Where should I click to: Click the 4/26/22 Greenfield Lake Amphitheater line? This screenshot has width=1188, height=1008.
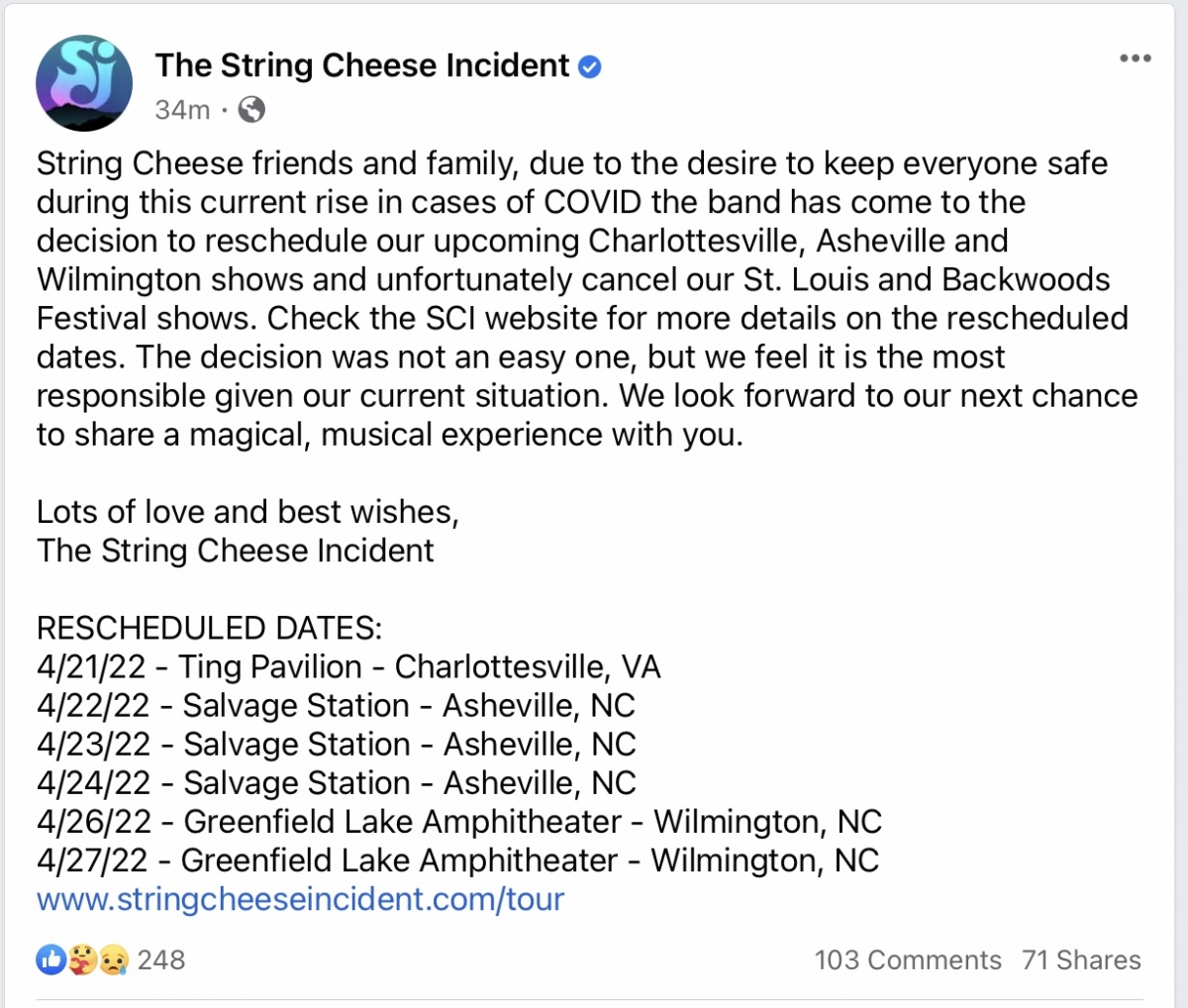point(459,822)
